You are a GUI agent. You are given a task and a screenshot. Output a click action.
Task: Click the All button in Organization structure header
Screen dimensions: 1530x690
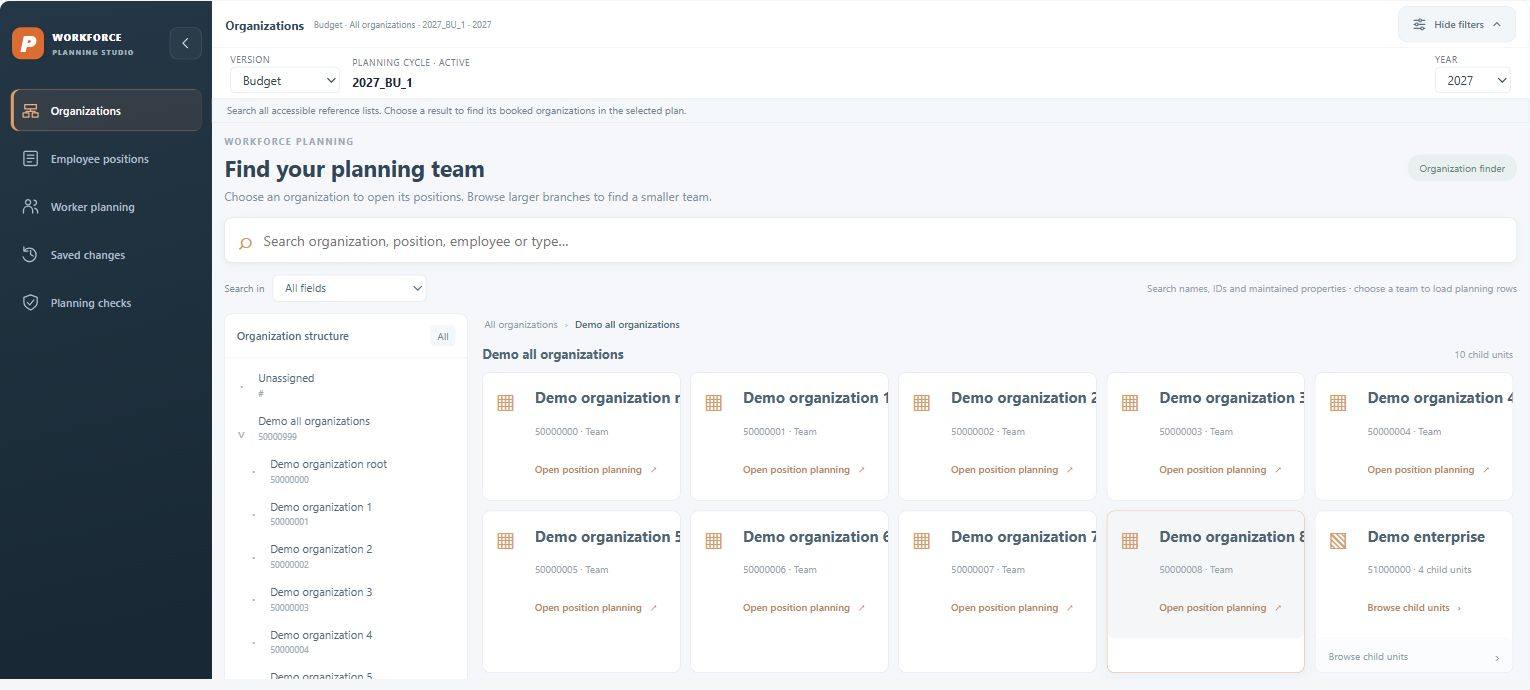pyautogui.click(x=443, y=337)
